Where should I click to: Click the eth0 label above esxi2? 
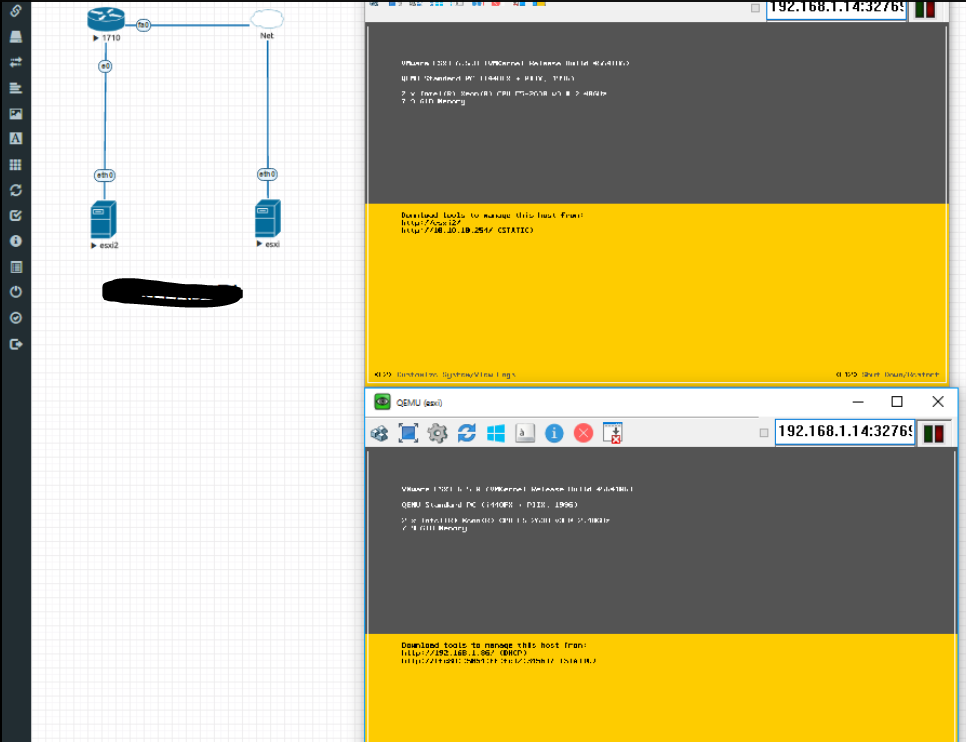coord(105,175)
